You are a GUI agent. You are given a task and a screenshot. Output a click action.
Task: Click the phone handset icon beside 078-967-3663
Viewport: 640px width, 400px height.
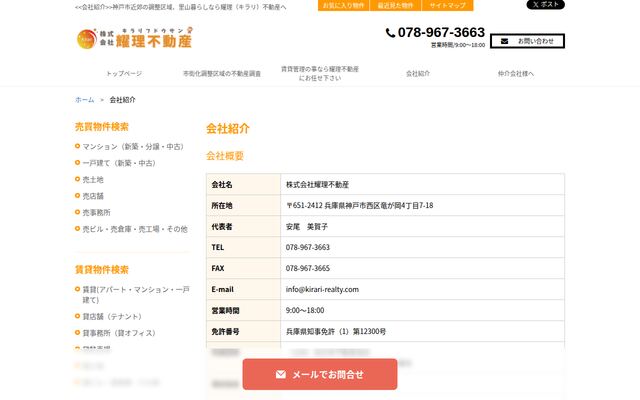[x=390, y=33]
